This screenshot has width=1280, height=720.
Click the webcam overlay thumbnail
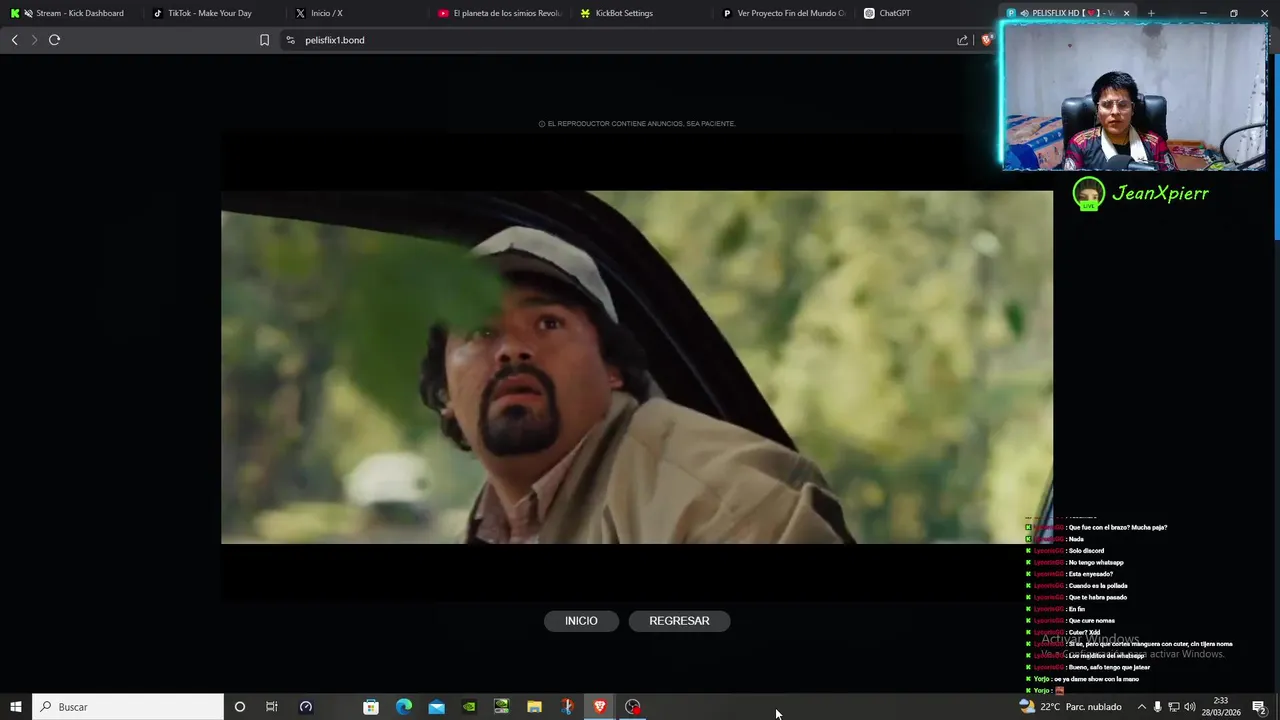click(1134, 95)
